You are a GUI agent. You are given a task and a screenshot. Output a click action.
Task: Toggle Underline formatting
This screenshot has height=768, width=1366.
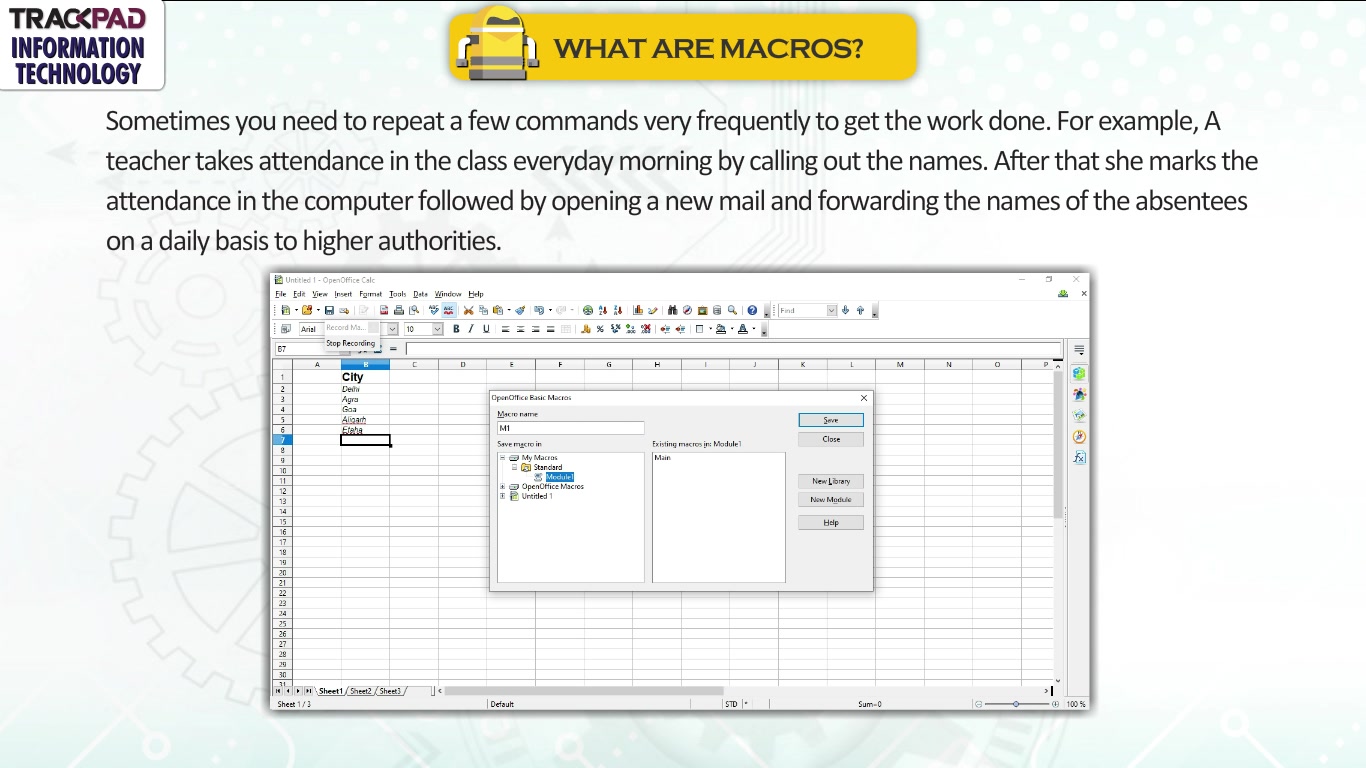[486, 329]
